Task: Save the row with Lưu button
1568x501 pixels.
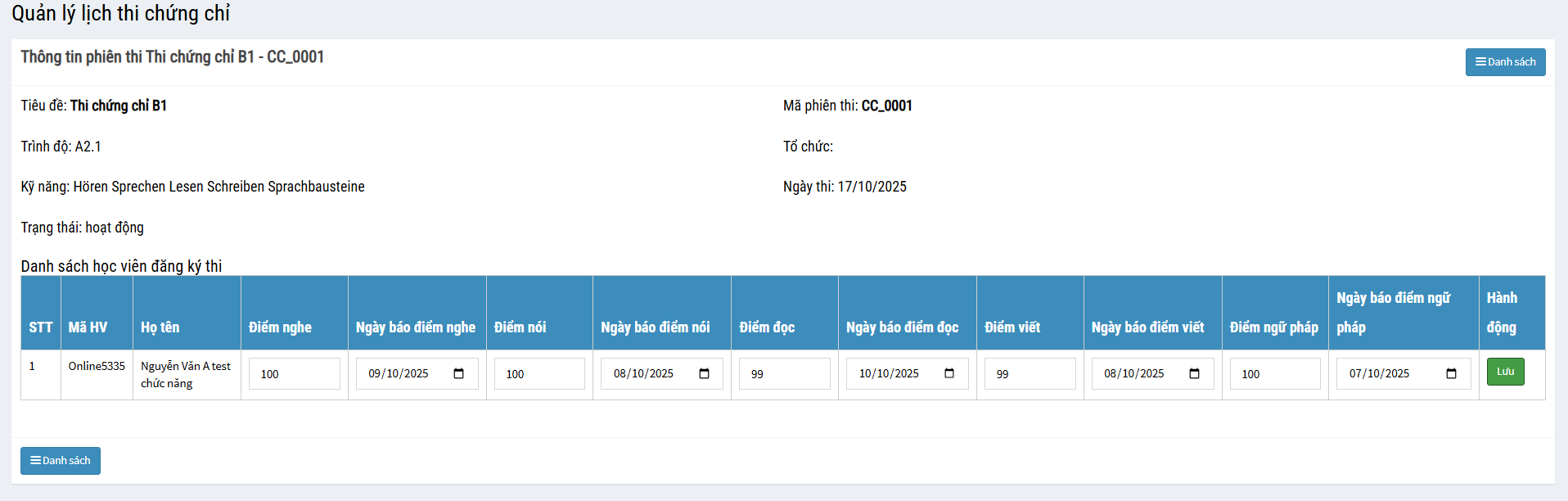Action: tap(1505, 372)
